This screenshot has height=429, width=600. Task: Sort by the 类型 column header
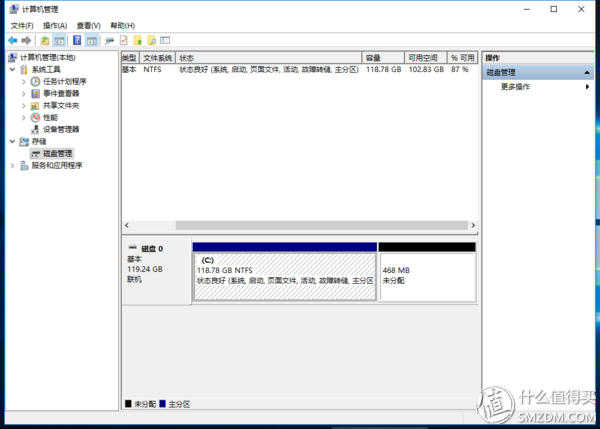[x=130, y=58]
